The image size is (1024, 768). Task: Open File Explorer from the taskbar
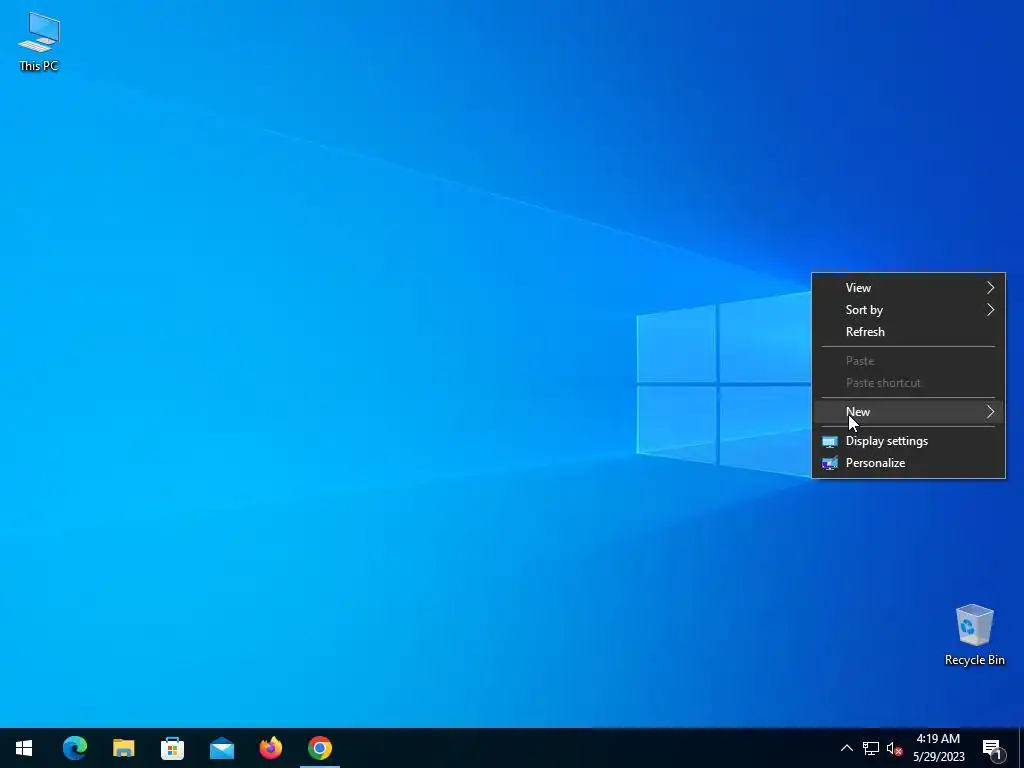point(123,748)
